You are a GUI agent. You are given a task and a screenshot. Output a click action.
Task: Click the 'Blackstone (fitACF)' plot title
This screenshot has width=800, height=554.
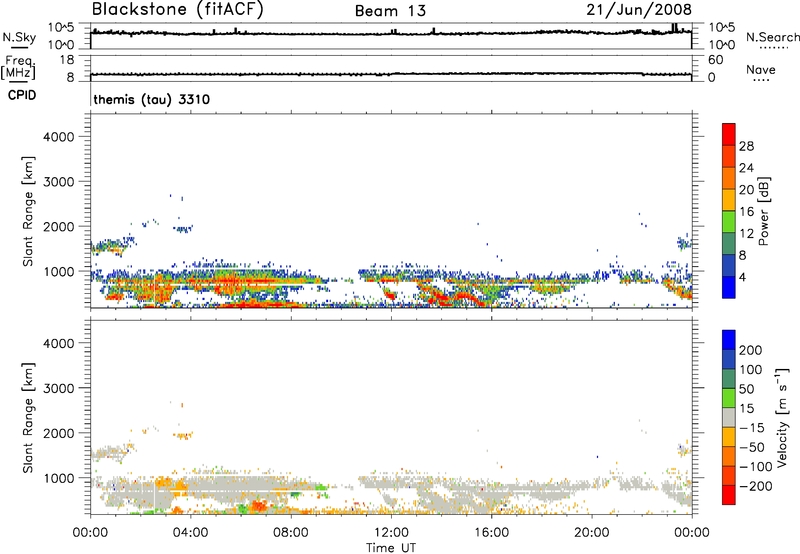click(178, 9)
